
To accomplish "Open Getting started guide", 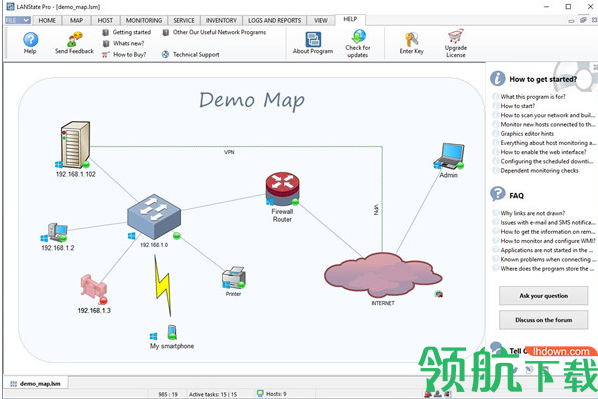I will (127, 32).
